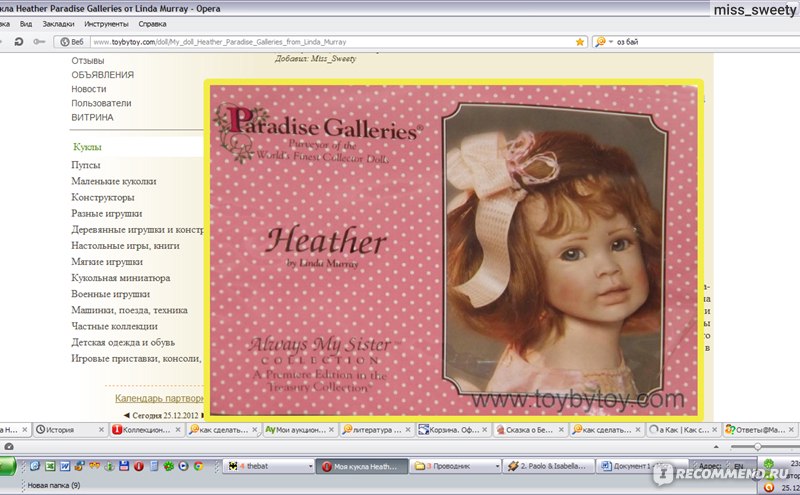
Task: Launch Opera from quick launch red O icon
Action: coord(138,466)
